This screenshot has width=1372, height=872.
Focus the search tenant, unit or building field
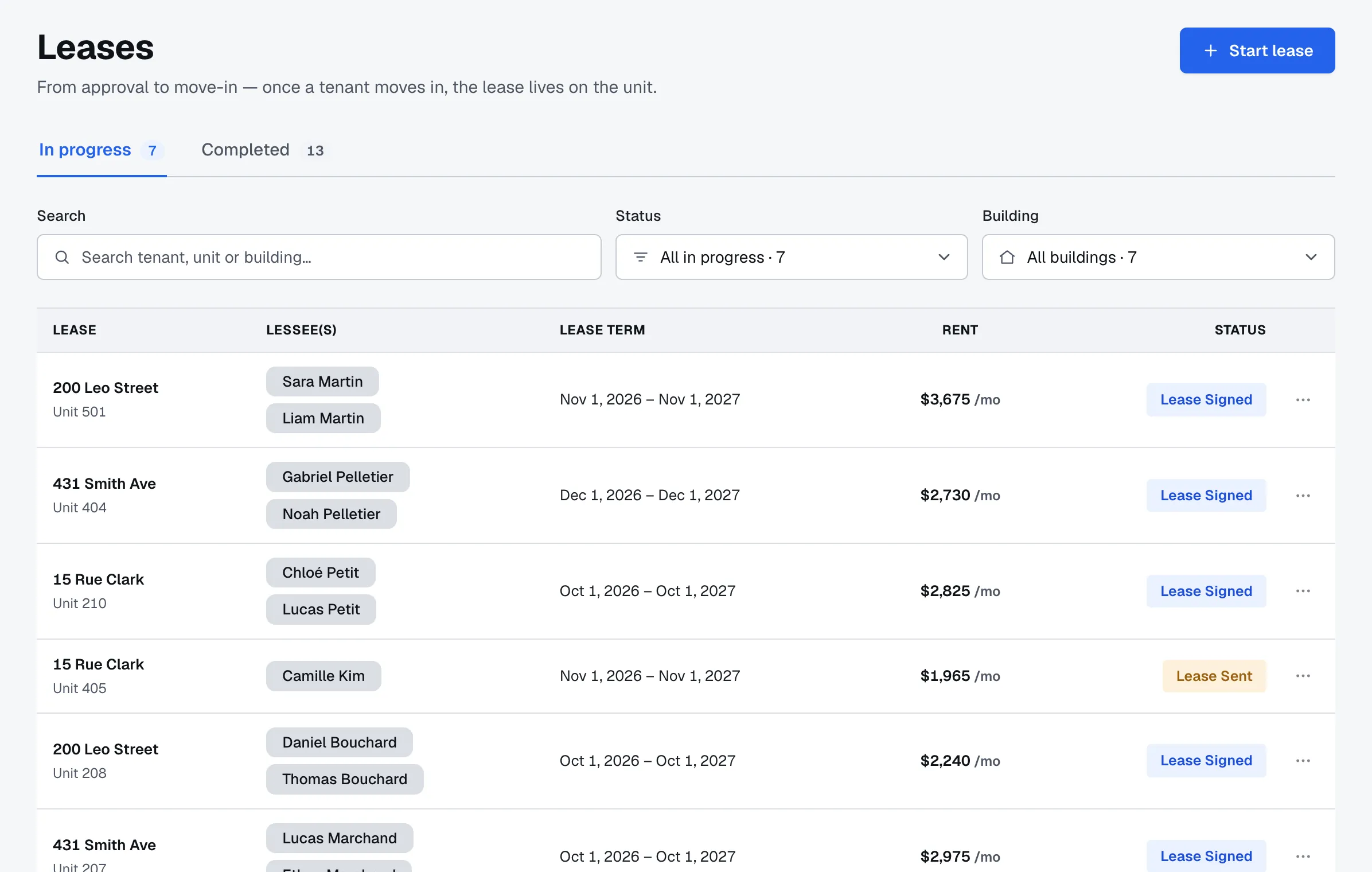pos(319,257)
